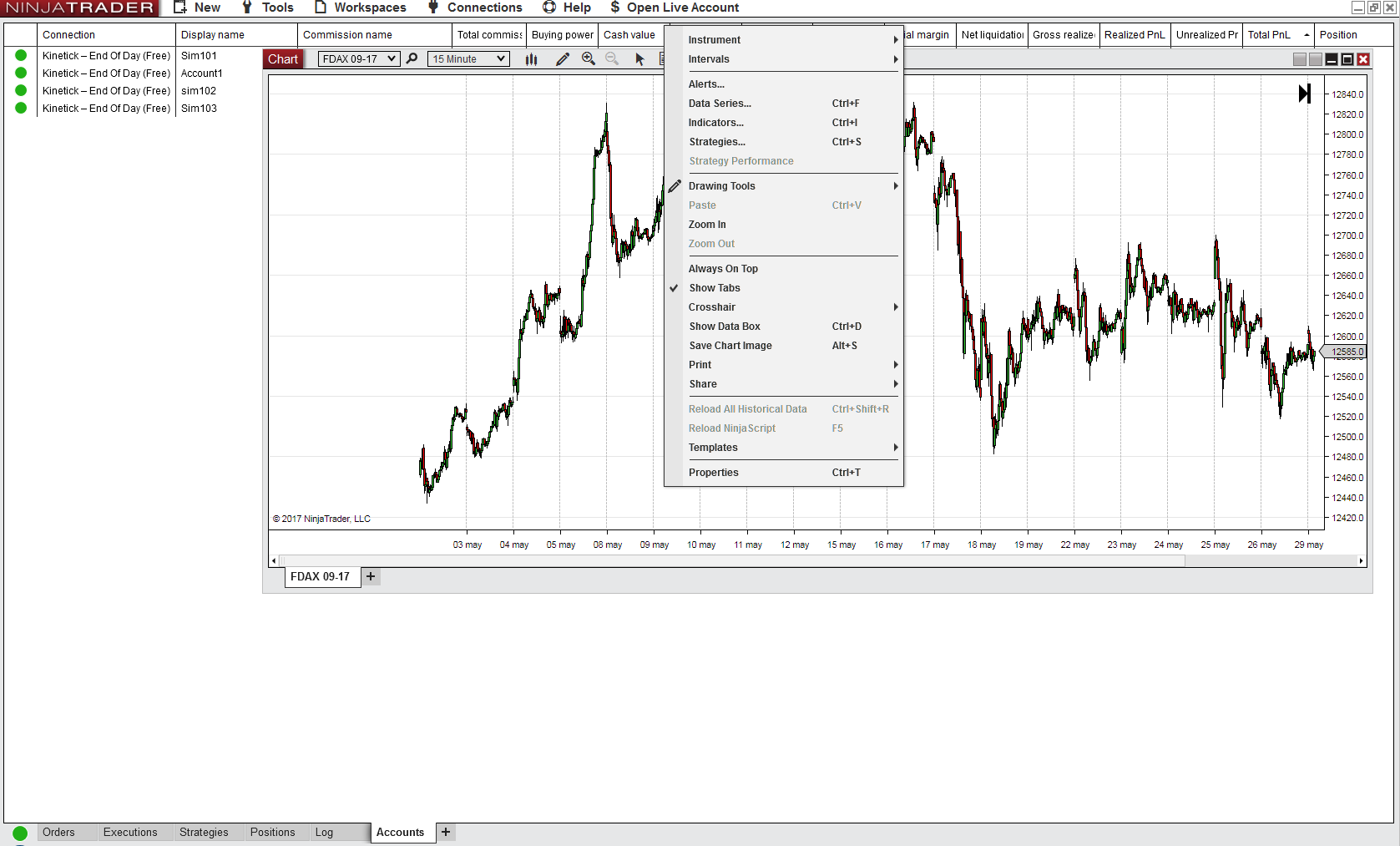Close the chart window with red X
1400x846 pixels.
1363,59
